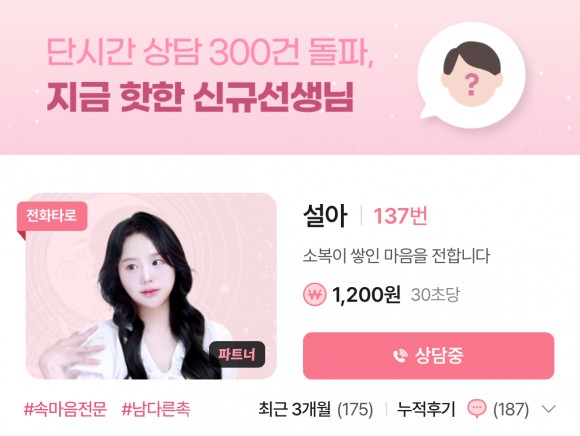
Task: Select the #속마음전문 hashtag
Action: (65, 409)
